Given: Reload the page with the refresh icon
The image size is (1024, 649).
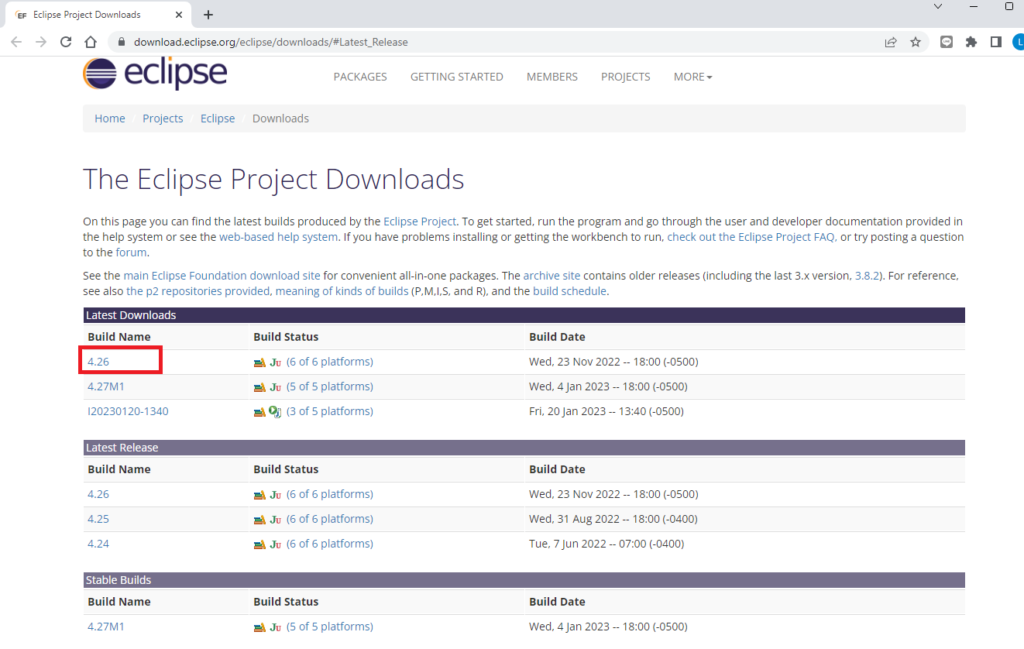Looking at the screenshot, I should pos(66,42).
